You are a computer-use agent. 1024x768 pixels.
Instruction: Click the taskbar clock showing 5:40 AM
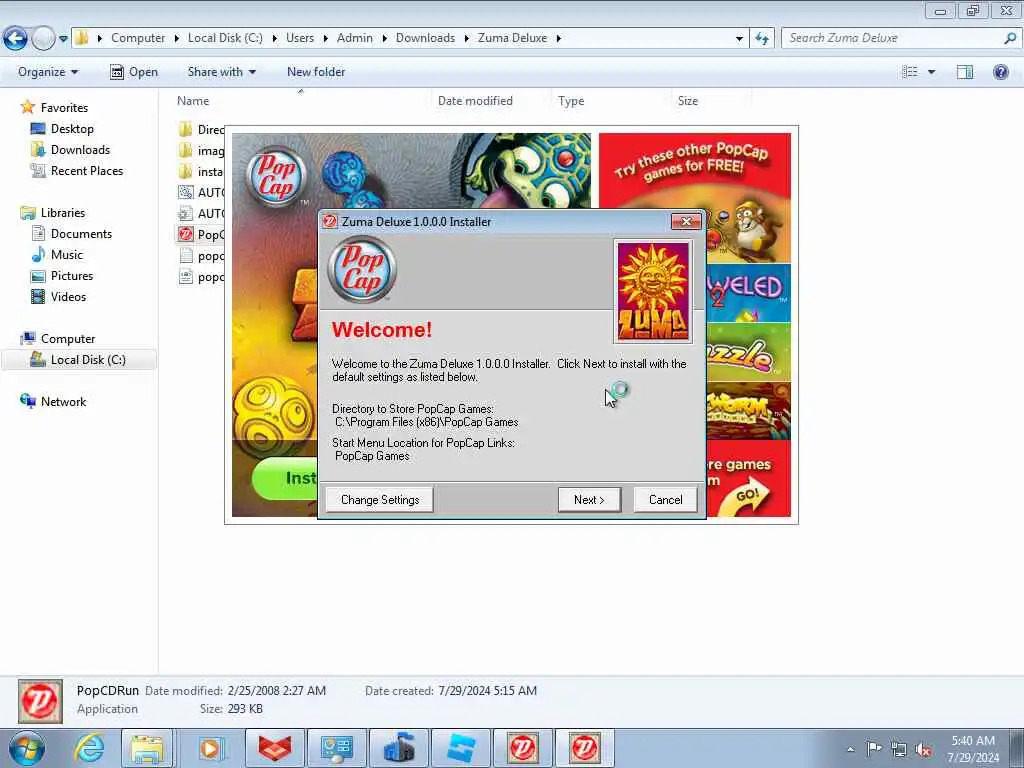coord(973,748)
